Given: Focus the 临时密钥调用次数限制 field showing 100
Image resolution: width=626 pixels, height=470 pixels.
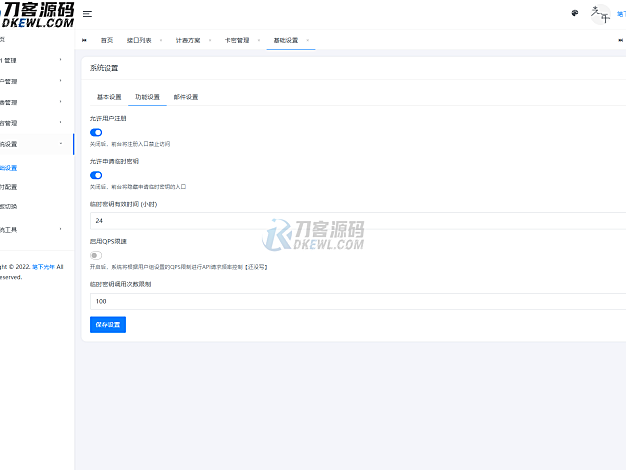Looking at the screenshot, I should (358, 301).
